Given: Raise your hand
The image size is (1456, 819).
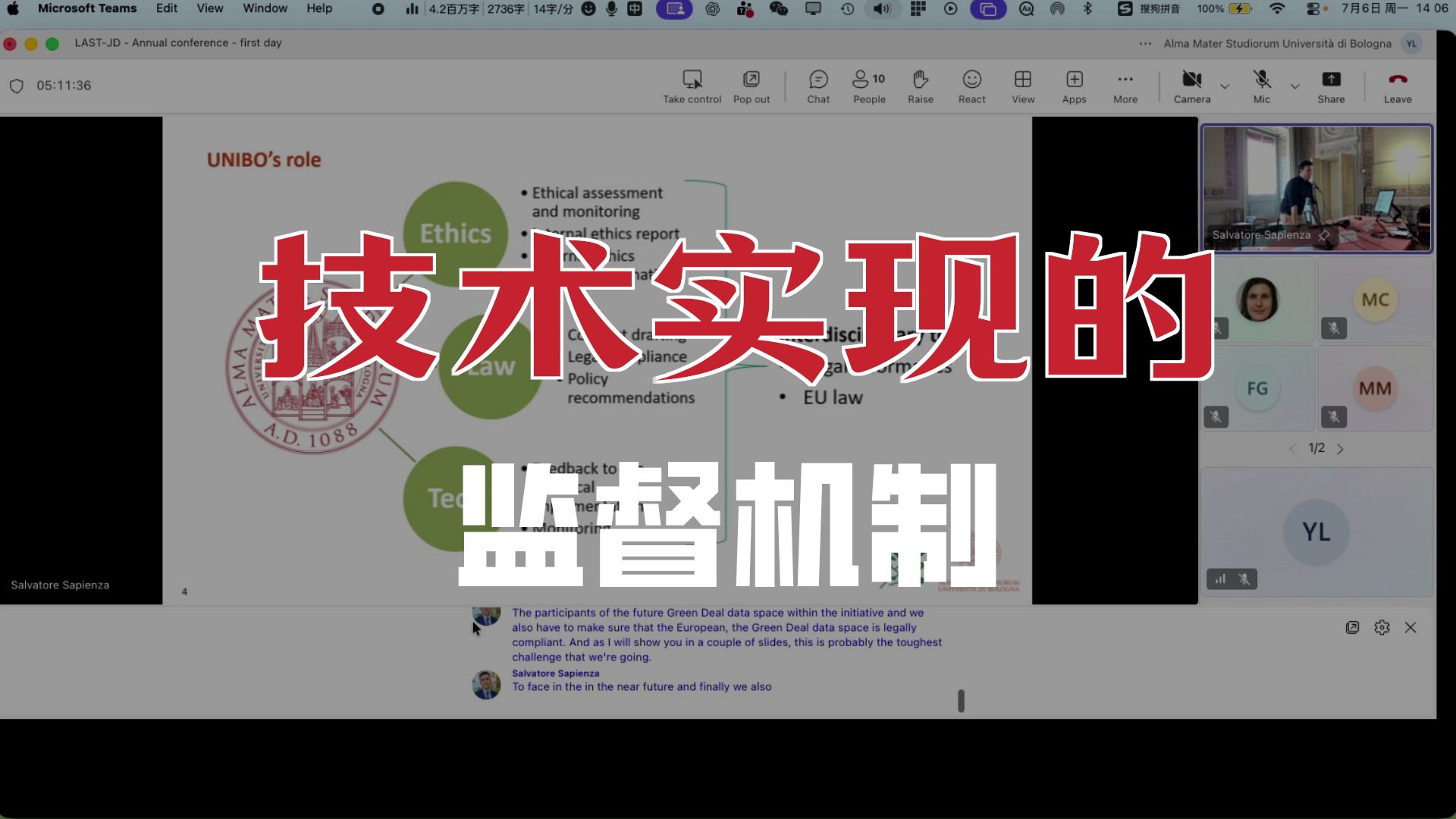Looking at the screenshot, I should pyautogui.click(x=921, y=87).
